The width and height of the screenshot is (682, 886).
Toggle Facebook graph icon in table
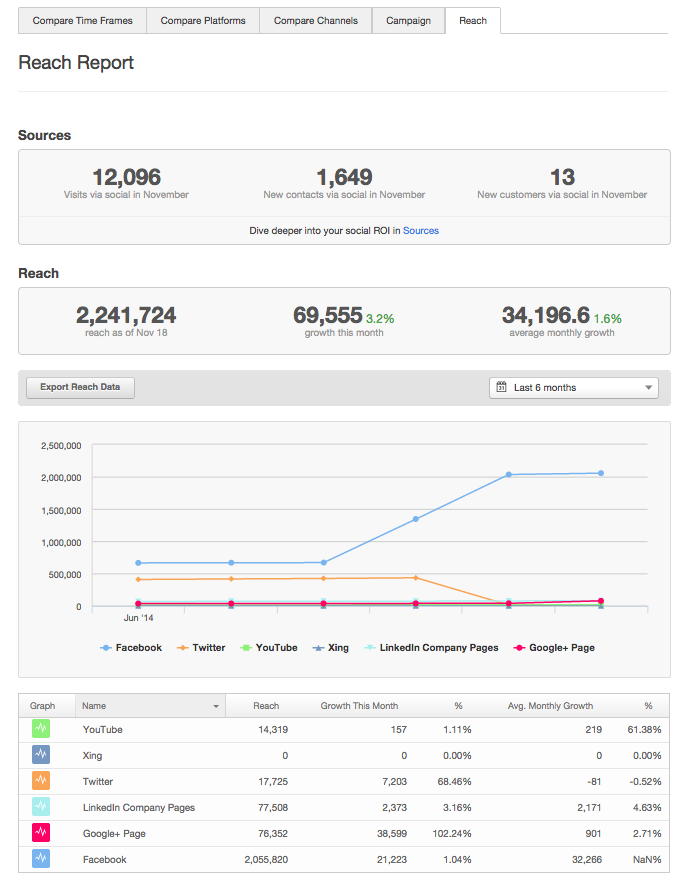[41, 859]
